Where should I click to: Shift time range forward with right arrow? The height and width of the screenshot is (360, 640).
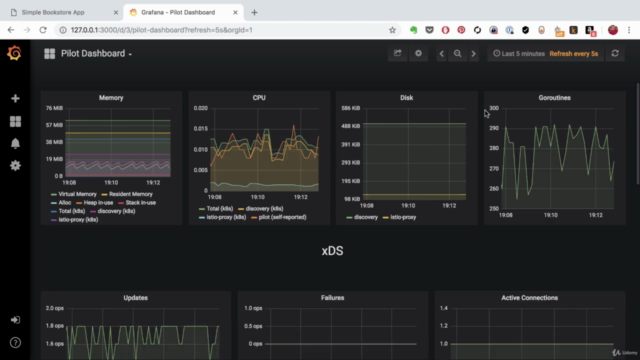pos(473,53)
